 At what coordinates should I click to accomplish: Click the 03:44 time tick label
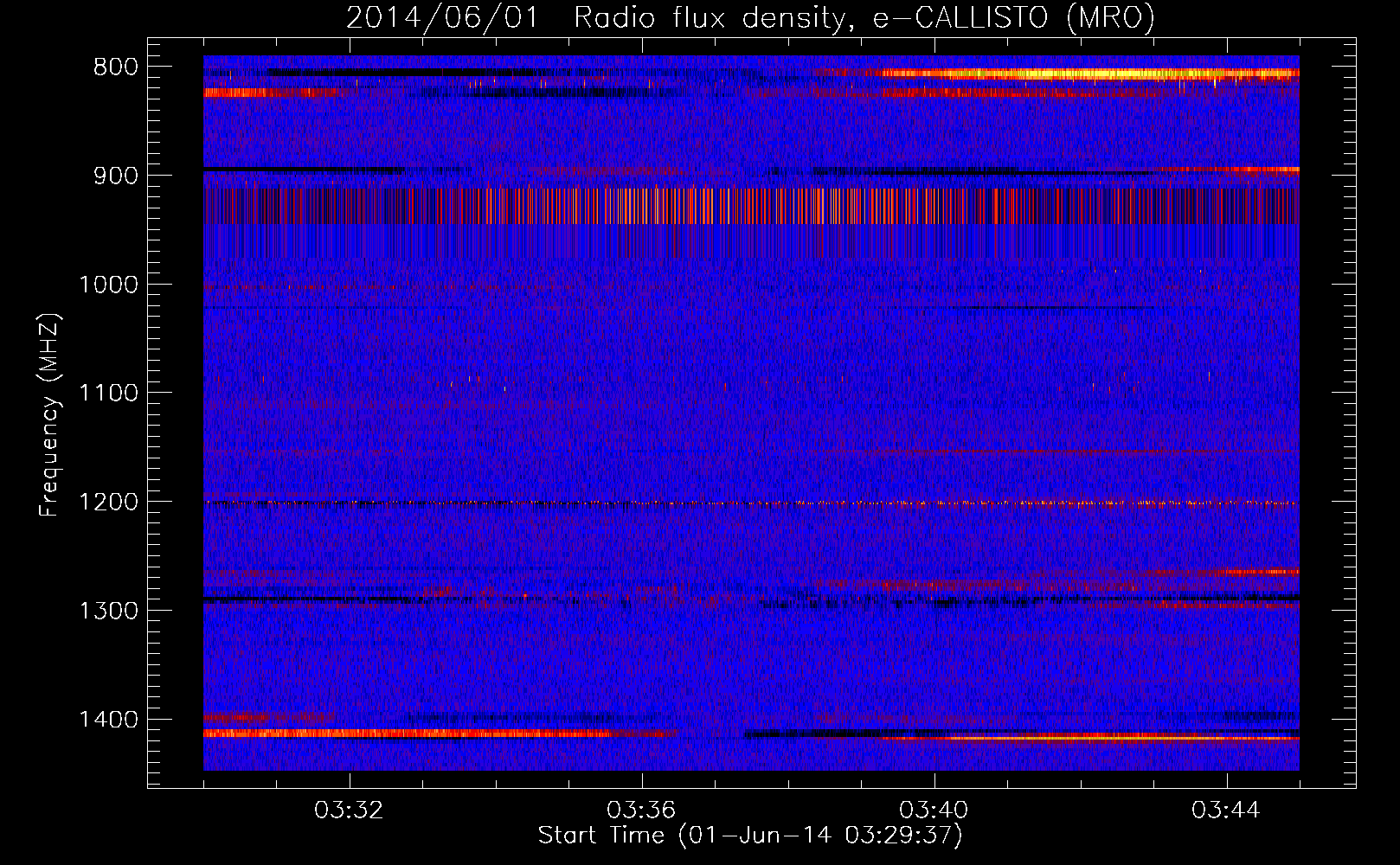pyautogui.click(x=1226, y=811)
